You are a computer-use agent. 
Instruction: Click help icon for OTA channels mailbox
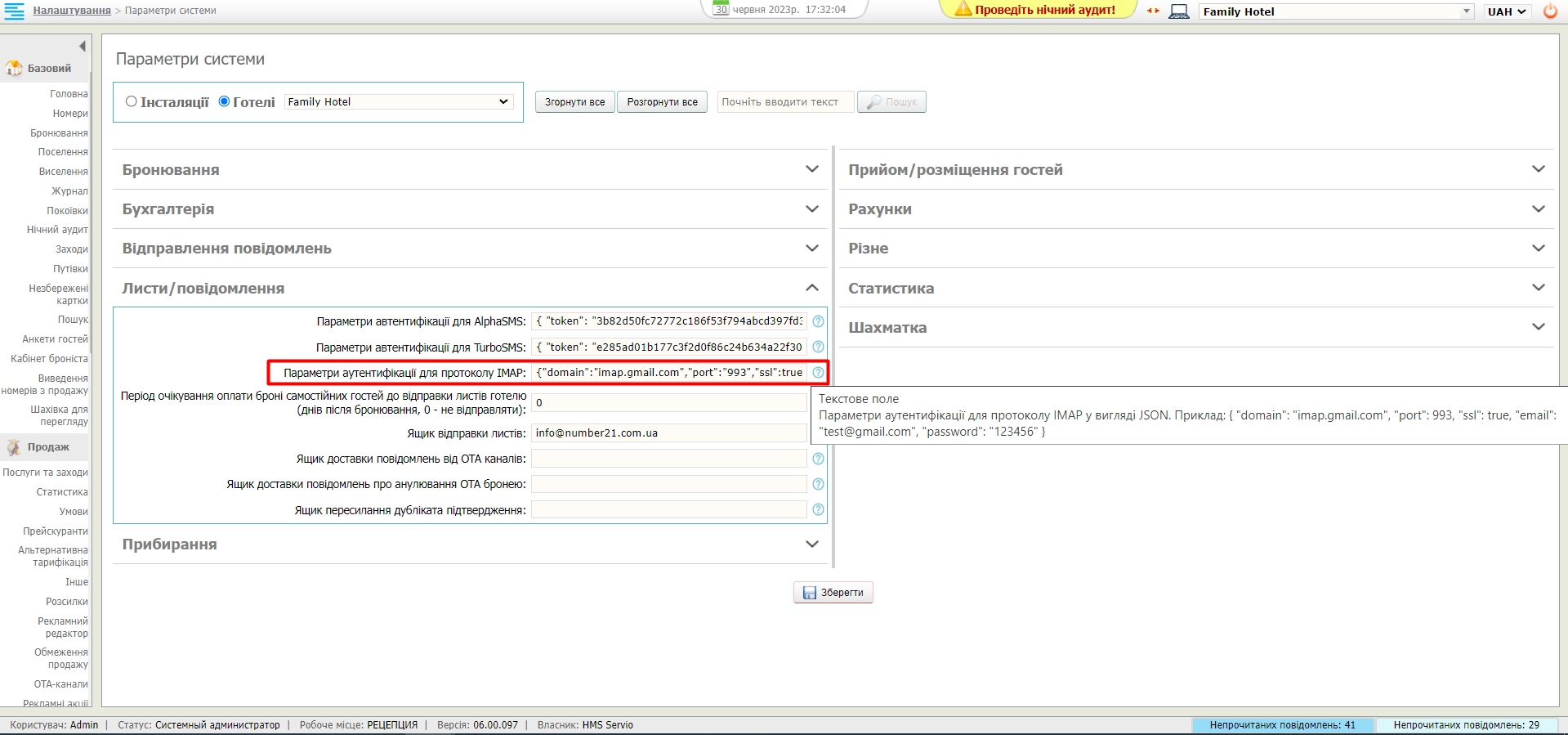818,459
